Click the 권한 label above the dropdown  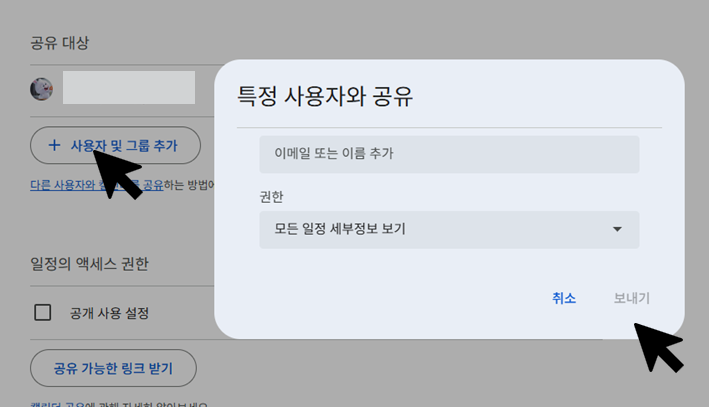271,197
